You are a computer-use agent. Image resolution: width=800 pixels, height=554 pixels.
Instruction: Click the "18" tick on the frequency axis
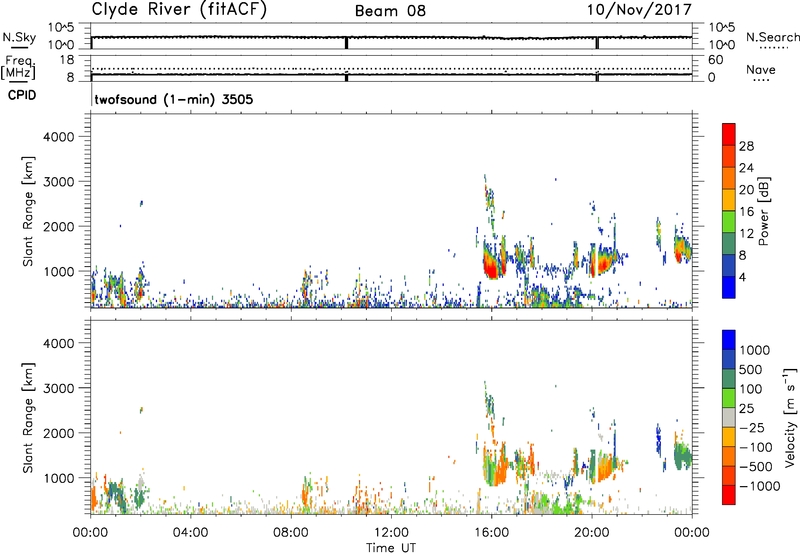(66, 60)
